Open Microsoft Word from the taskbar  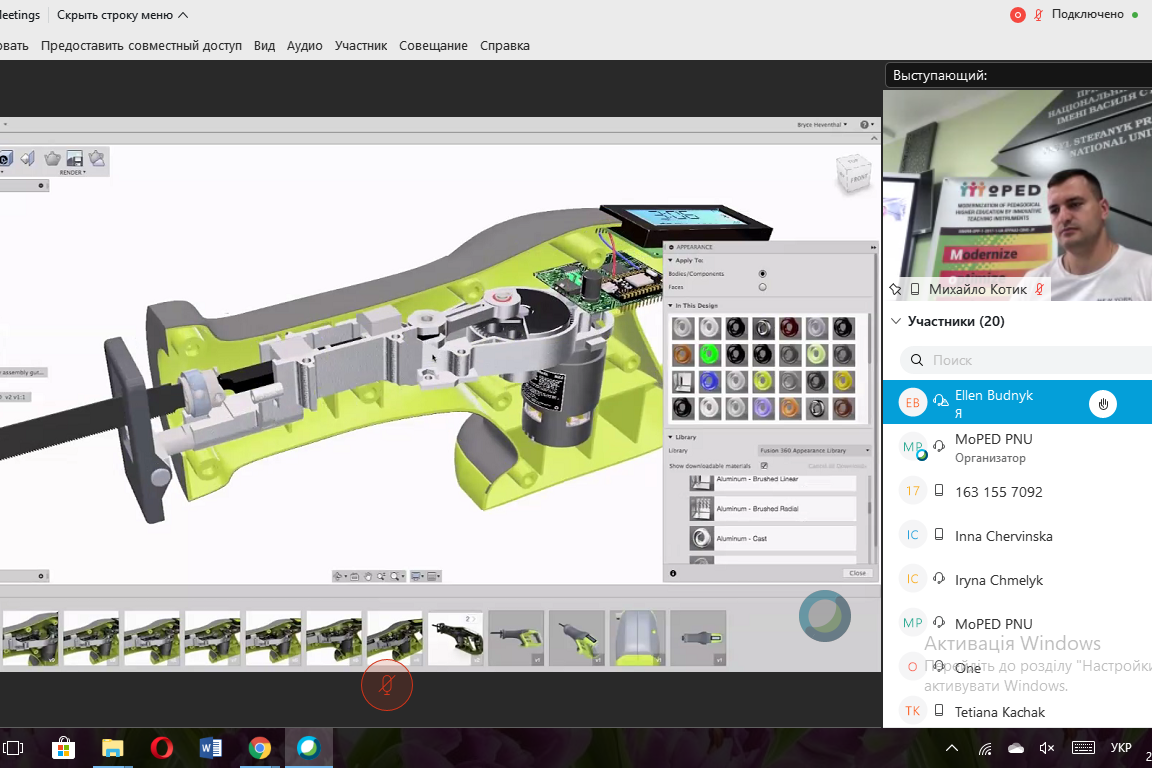210,748
